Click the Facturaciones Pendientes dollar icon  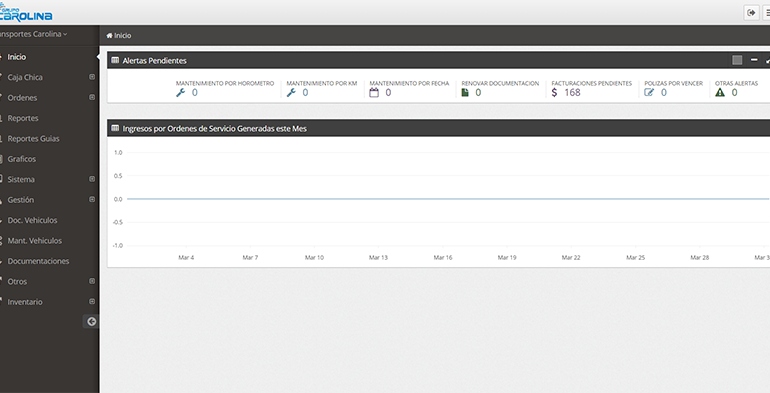tap(554, 92)
